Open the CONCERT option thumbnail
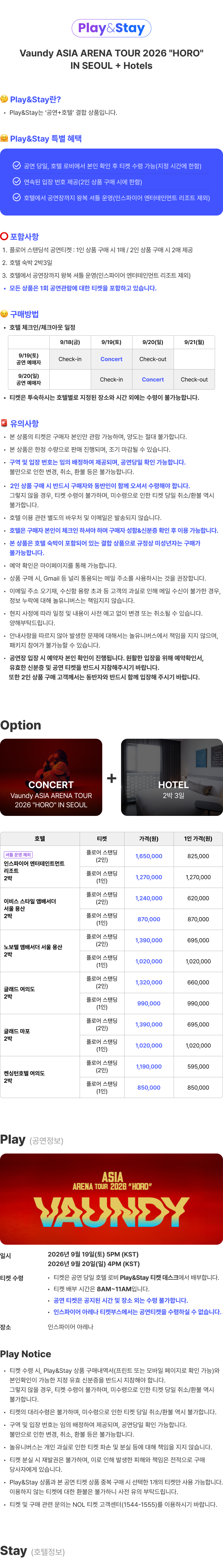 coord(51,777)
